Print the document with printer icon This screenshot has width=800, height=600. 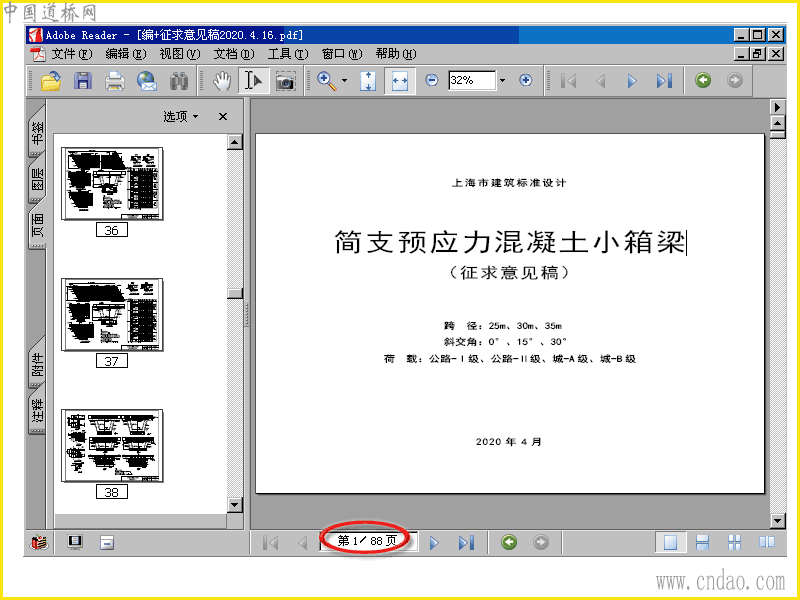pyautogui.click(x=115, y=81)
